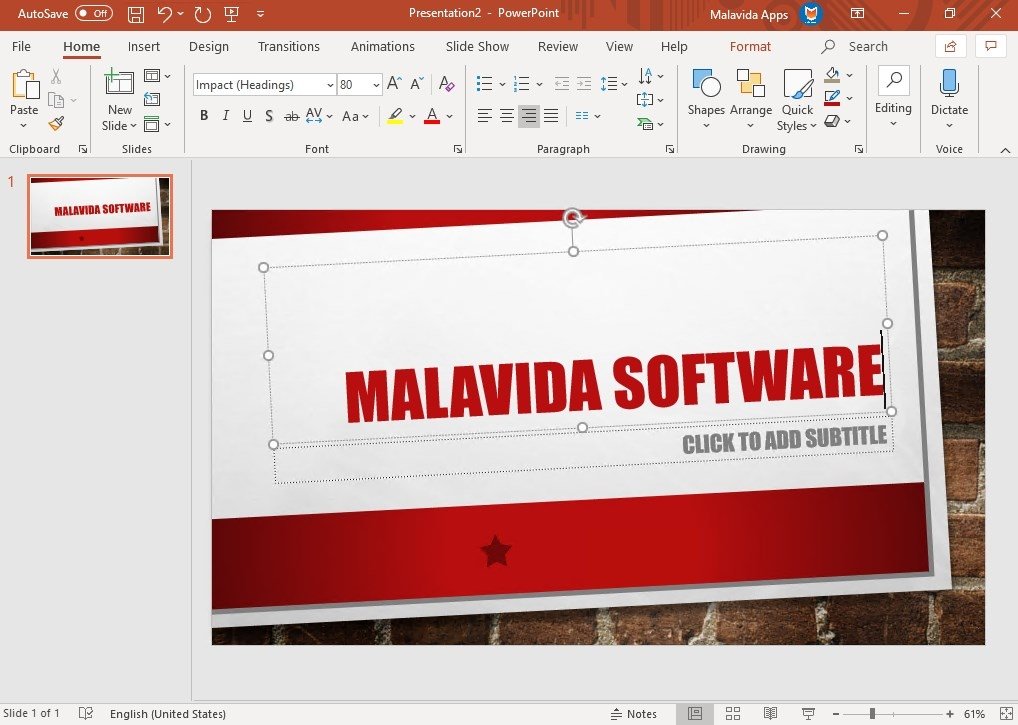Open the Editing button
Screen dimensions: 1018x725
[x=893, y=97]
